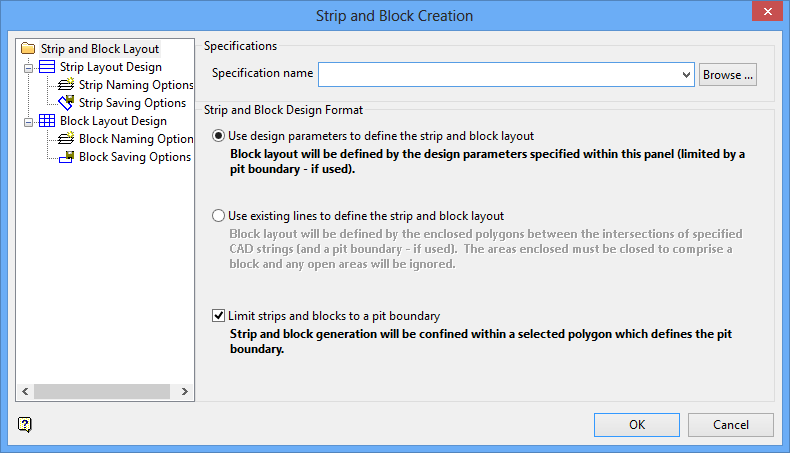
Task: Confirm with the OK button
Action: coord(637,425)
